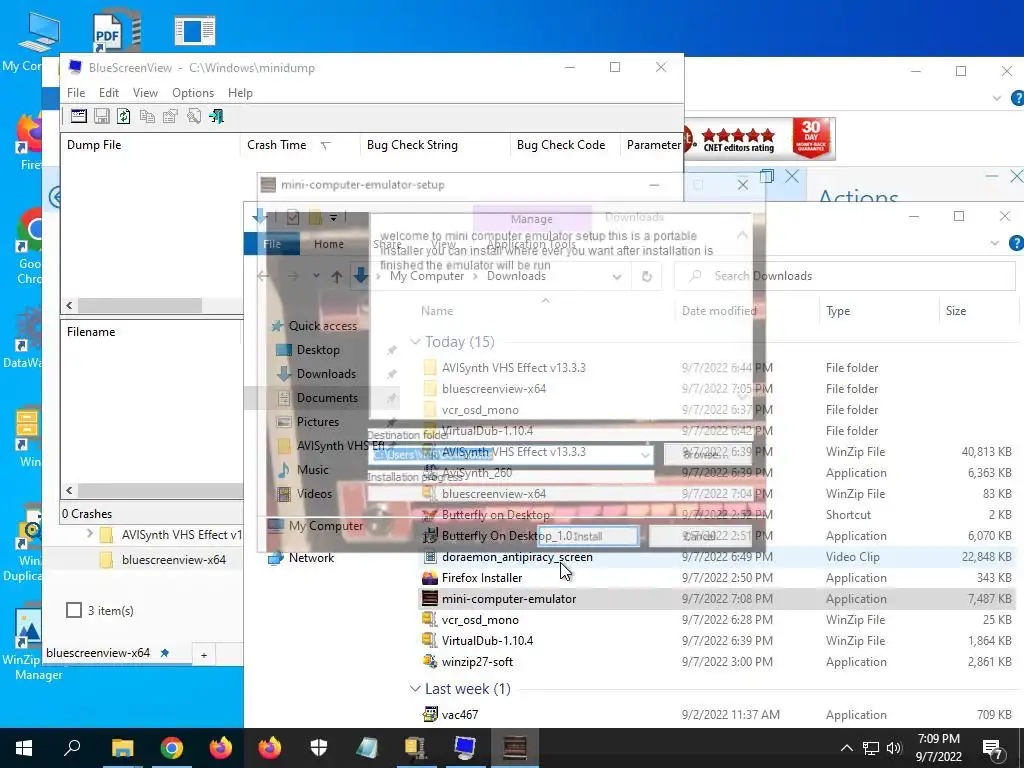Select the mini-computer-emulator file row
The width and height of the screenshot is (1024, 768).
(x=716, y=599)
